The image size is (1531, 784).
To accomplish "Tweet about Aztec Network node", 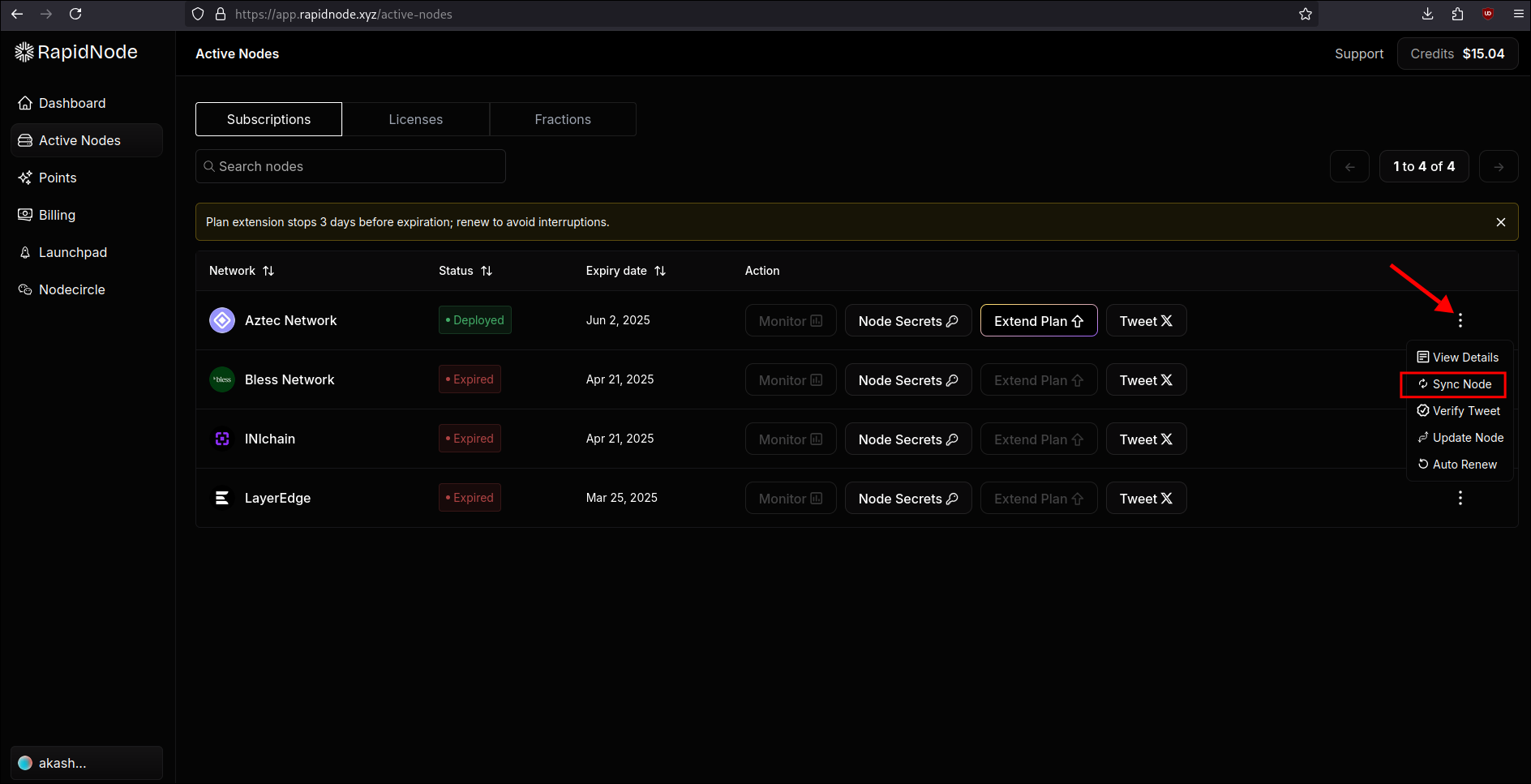I will point(1146,320).
